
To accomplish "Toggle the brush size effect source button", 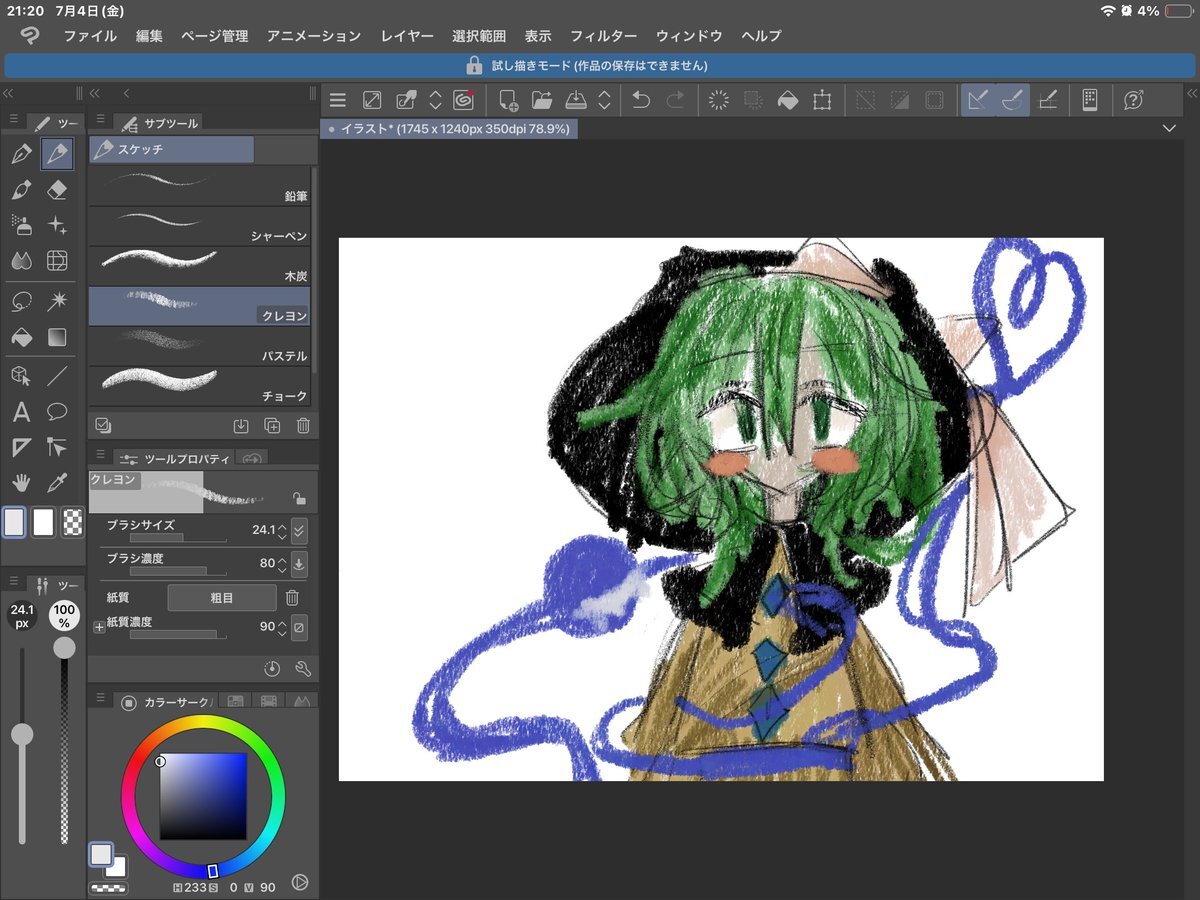I will (299, 530).
